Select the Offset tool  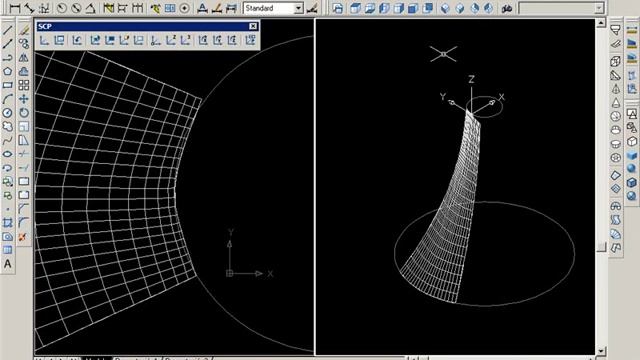pyautogui.click(x=24, y=71)
